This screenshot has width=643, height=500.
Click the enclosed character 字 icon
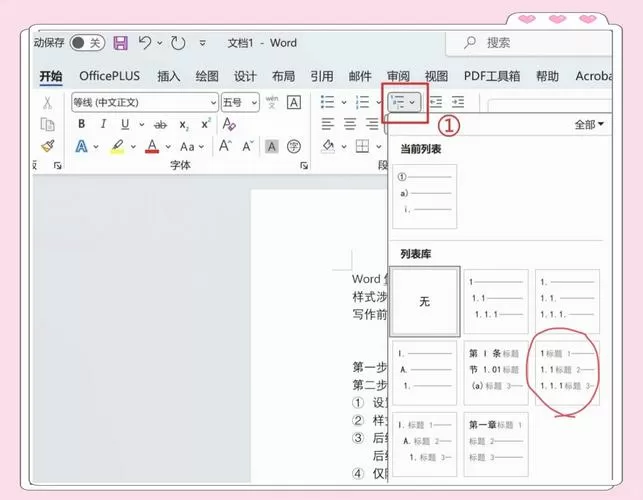[x=294, y=146]
